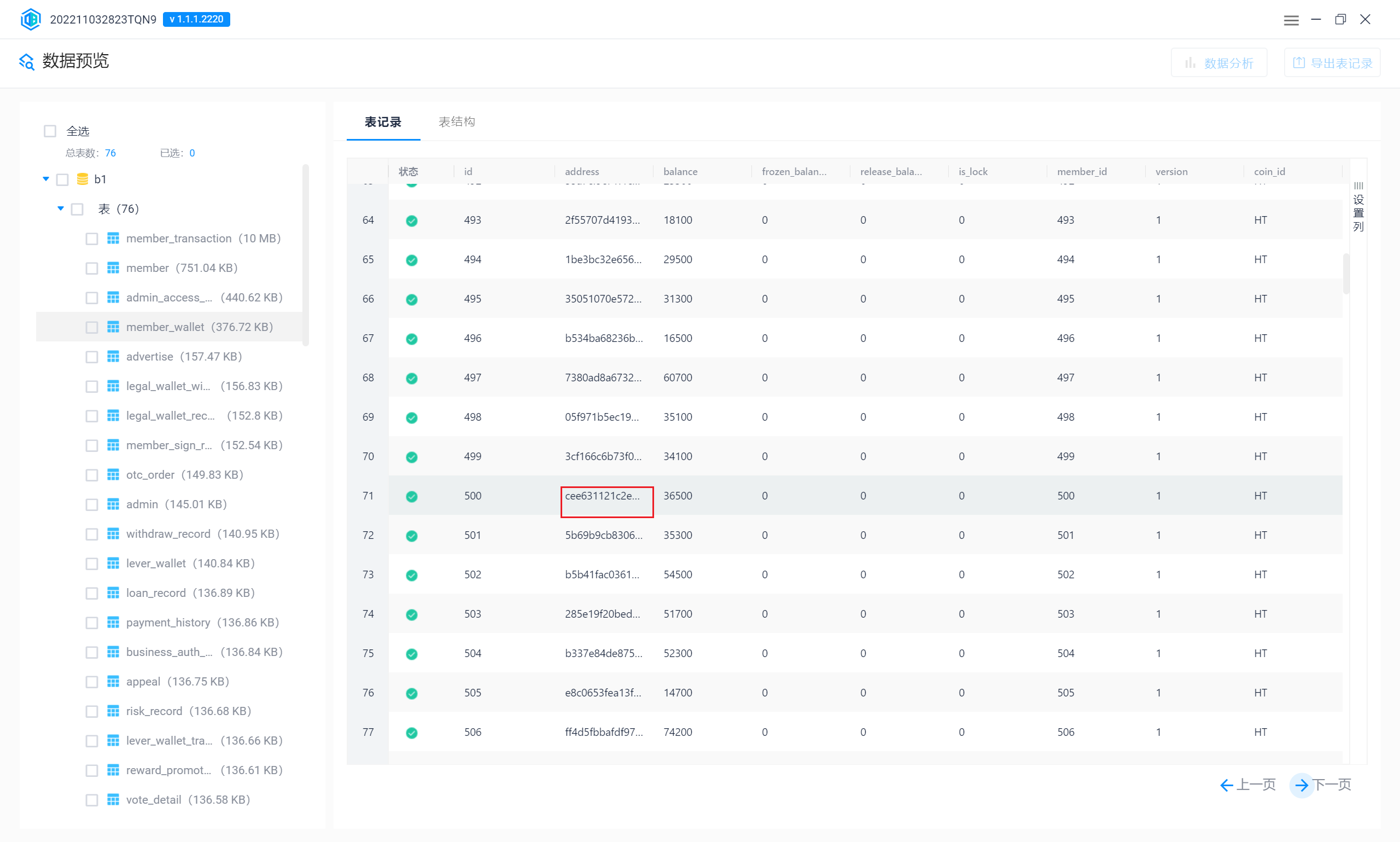Click the member_transaction table icon
This screenshot has width=1400, height=842.
pos(113,239)
